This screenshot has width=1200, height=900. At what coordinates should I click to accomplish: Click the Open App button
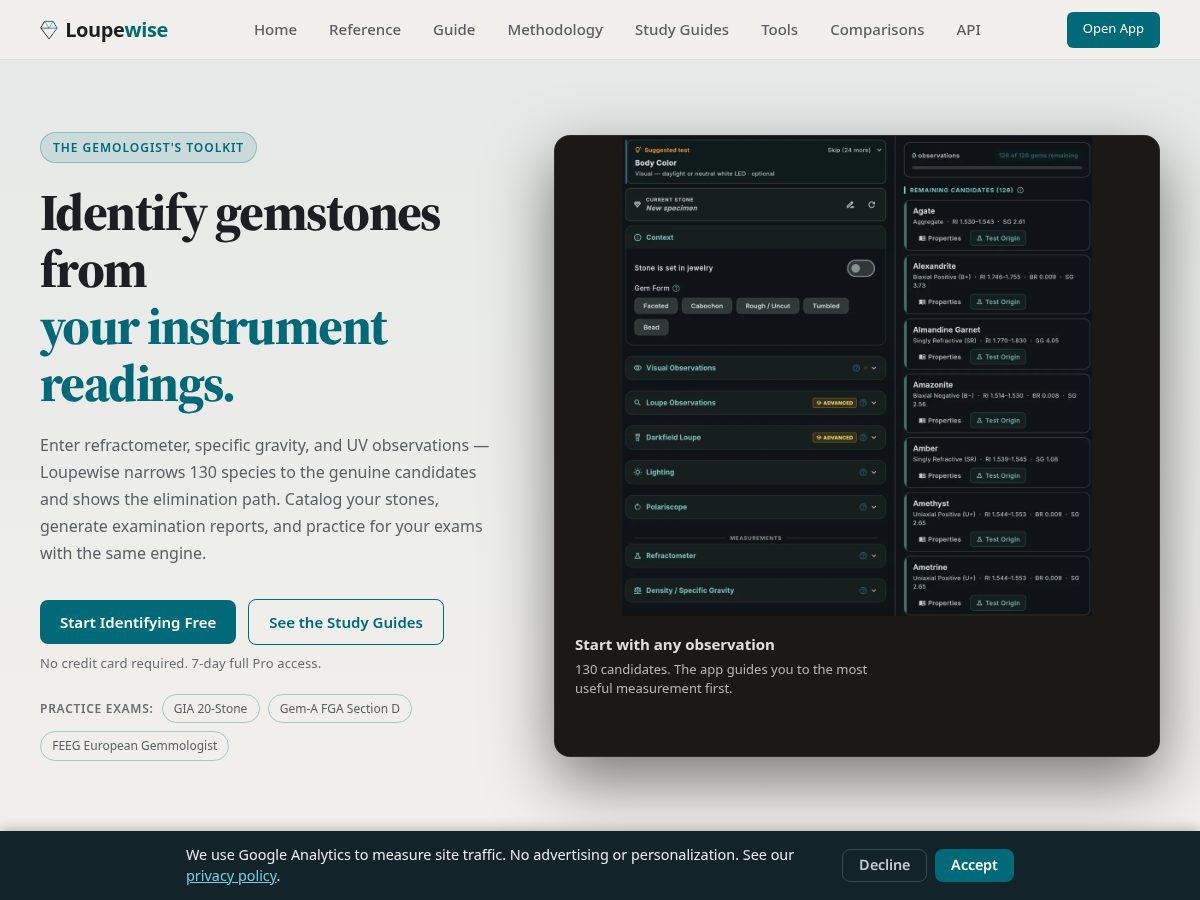pyautogui.click(x=1113, y=29)
